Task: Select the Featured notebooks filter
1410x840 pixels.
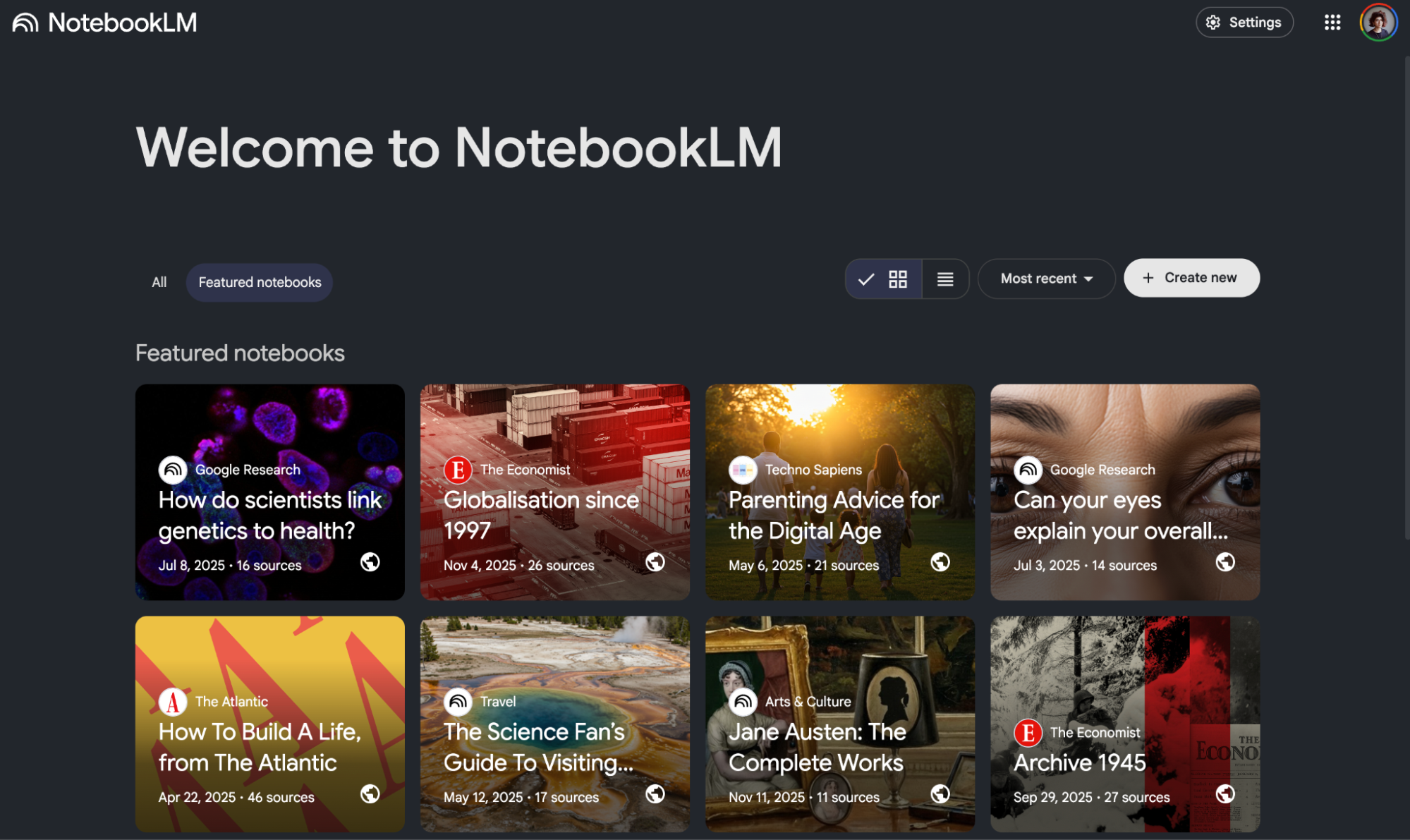Action: 259,281
